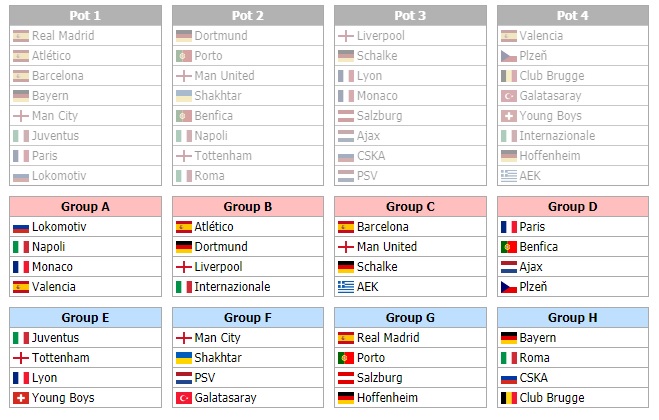Open Real Madrid in Group G
Image resolution: width=659 pixels, height=420 pixels.
[388, 338]
